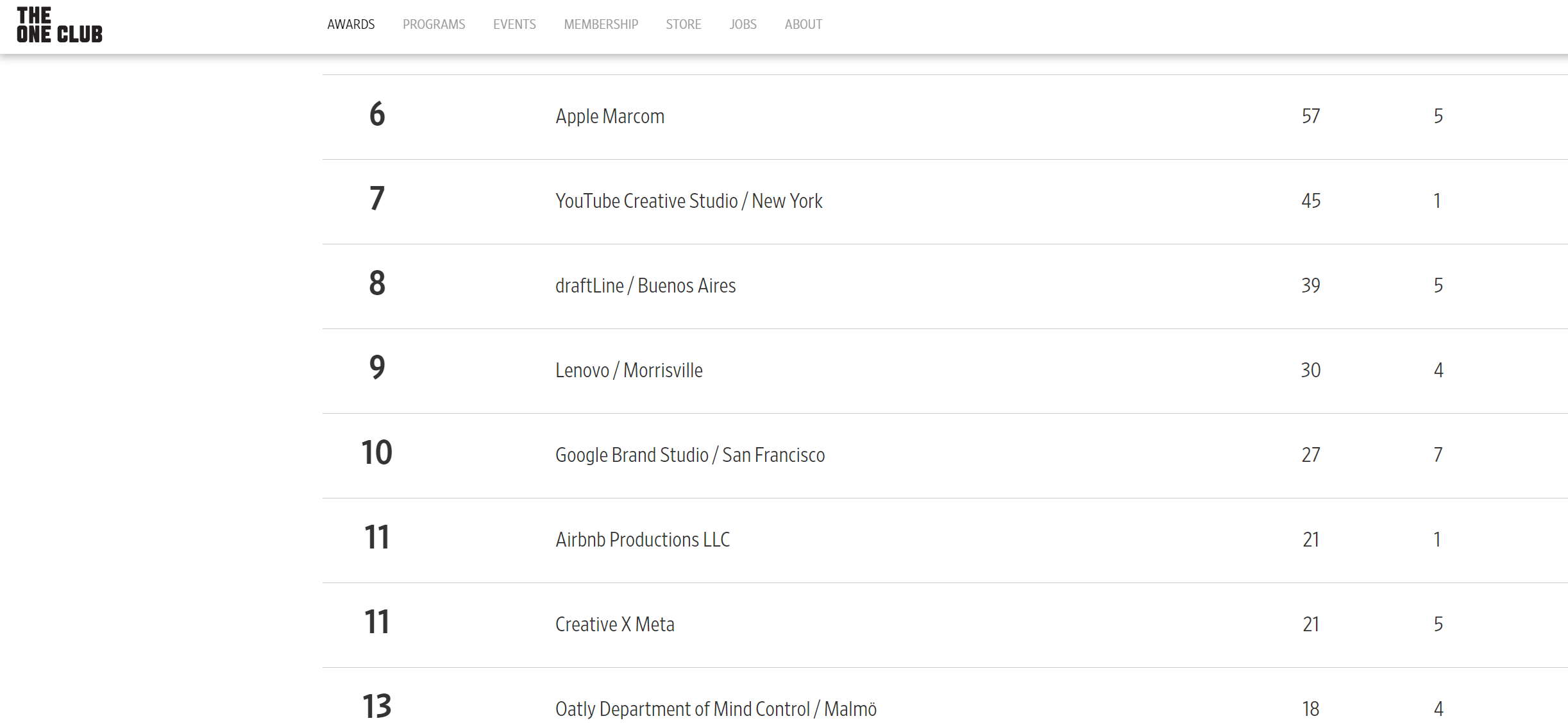The image size is (1568, 723).
Task: Click Lenovo / Morrisville entry
Action: 628,371
